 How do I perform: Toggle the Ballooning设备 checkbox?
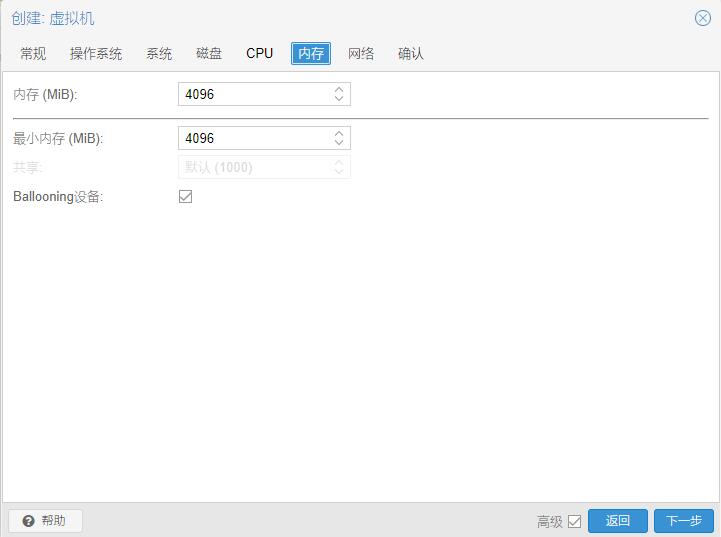185,197
